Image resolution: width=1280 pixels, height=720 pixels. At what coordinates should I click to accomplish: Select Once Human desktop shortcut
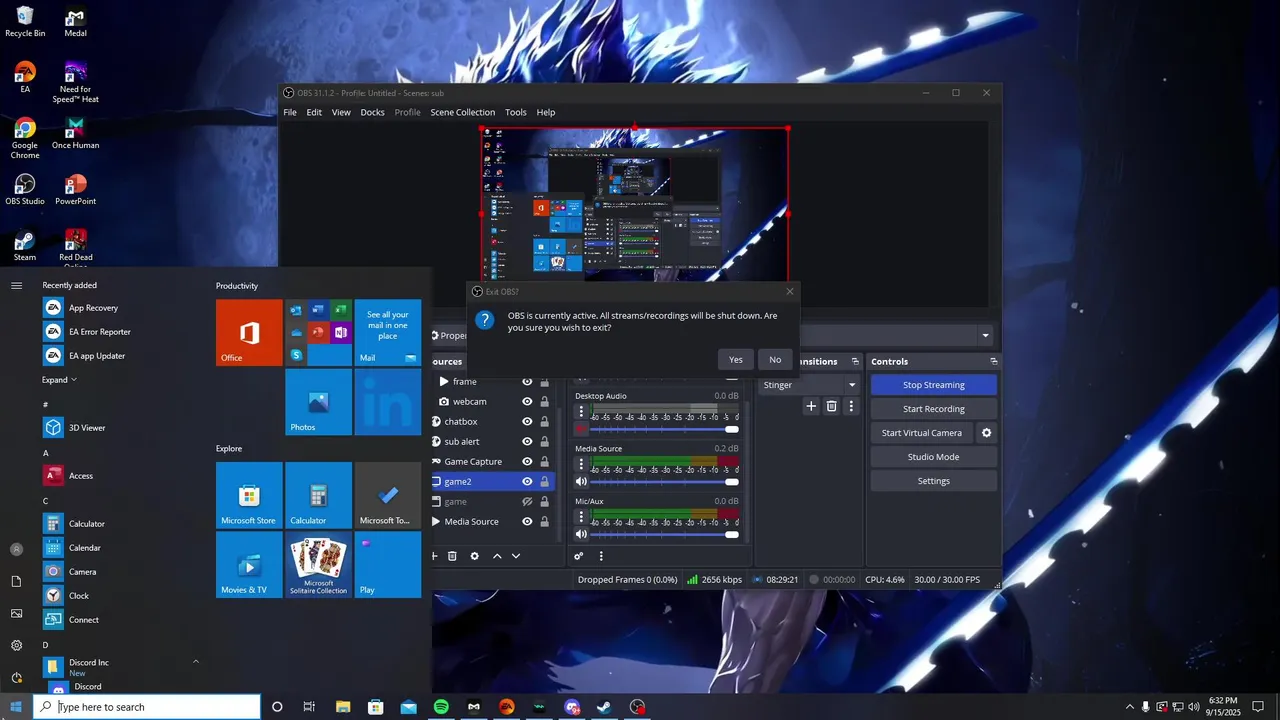(75, 134)
